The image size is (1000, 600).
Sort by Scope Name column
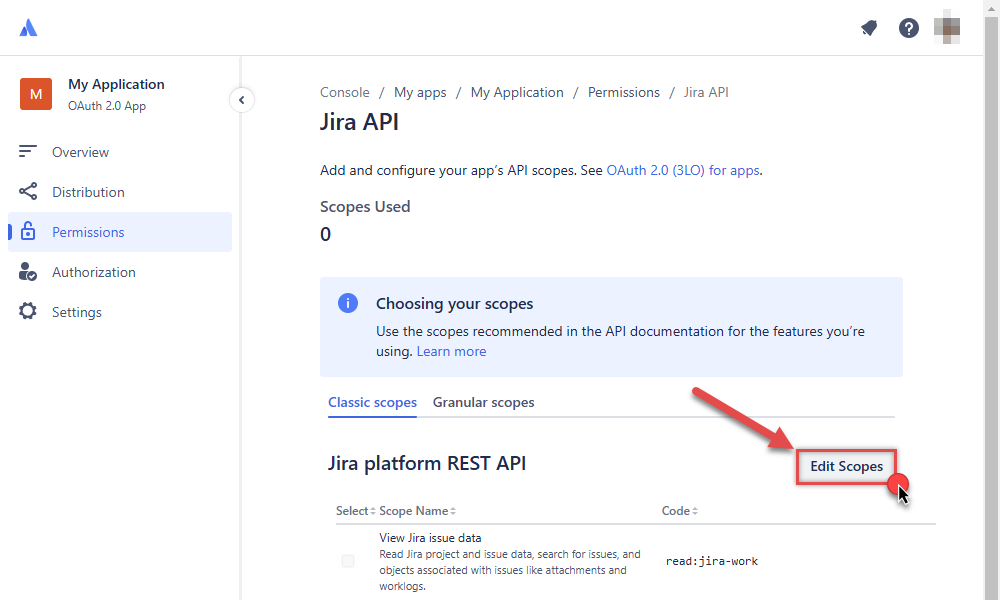[417, 511]
